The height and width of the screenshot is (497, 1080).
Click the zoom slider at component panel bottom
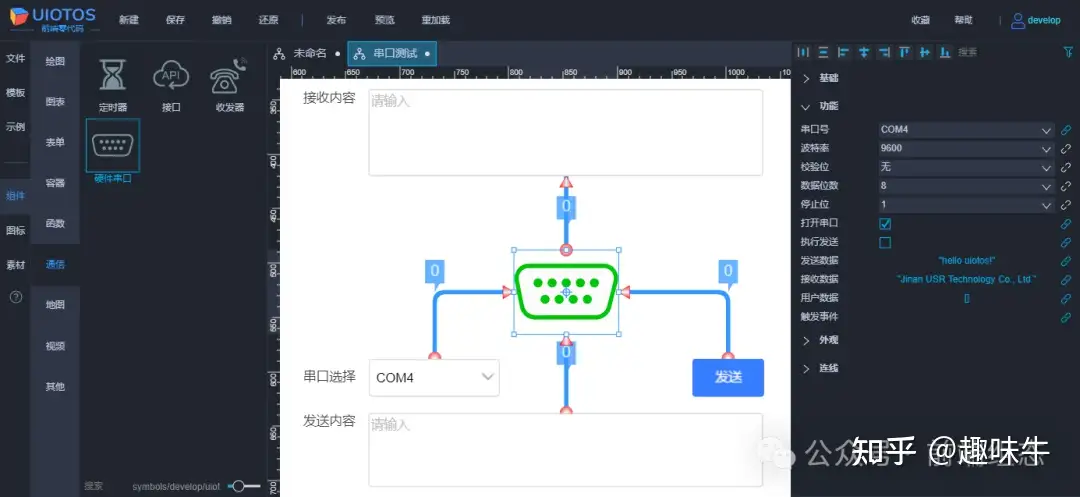pyautogui.click(x=245, y=486)
